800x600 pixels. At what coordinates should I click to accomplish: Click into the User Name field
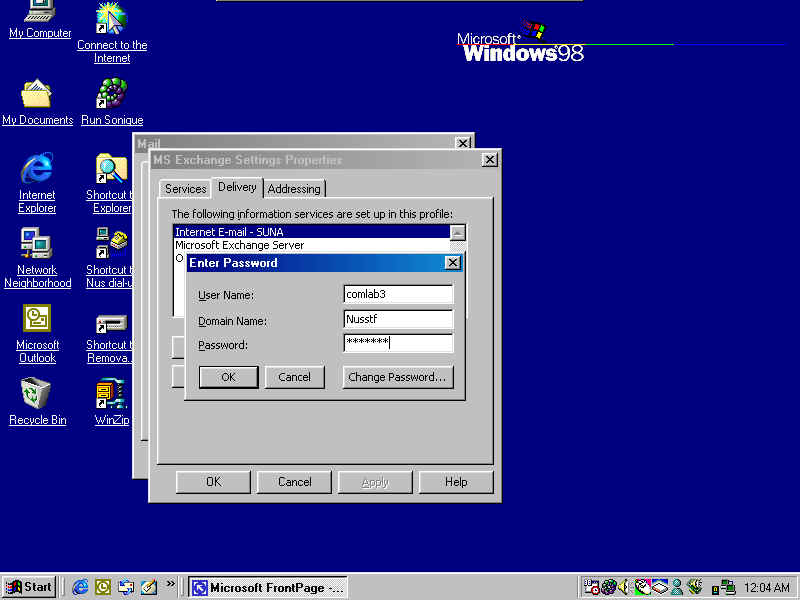pos(397,294)
